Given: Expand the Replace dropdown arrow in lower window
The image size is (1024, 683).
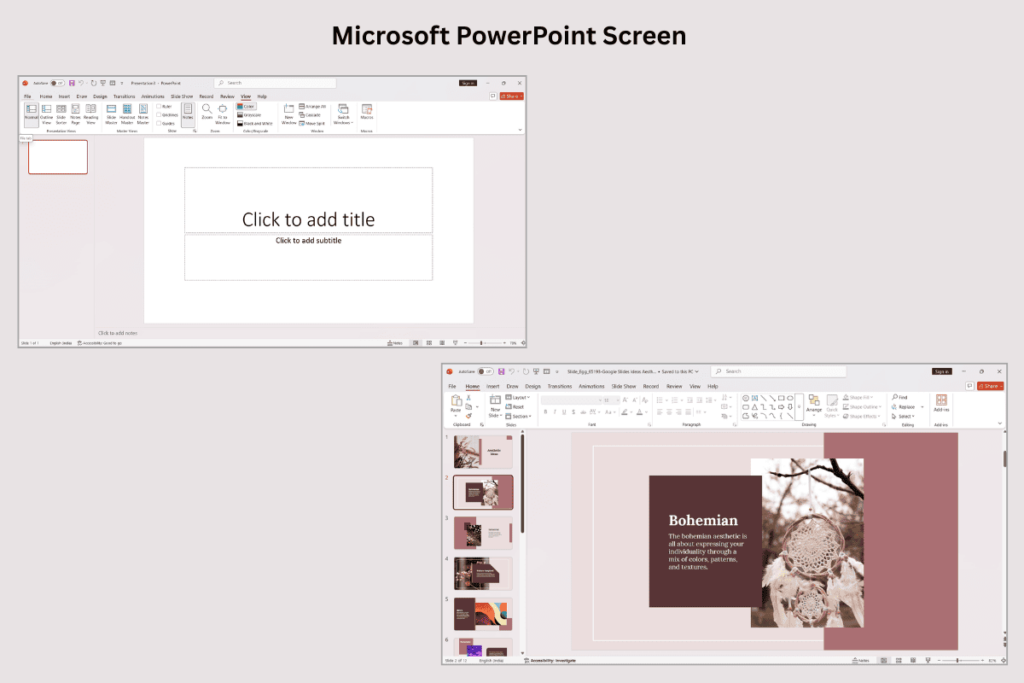Looking at the screenshot, I should point(922,407).
